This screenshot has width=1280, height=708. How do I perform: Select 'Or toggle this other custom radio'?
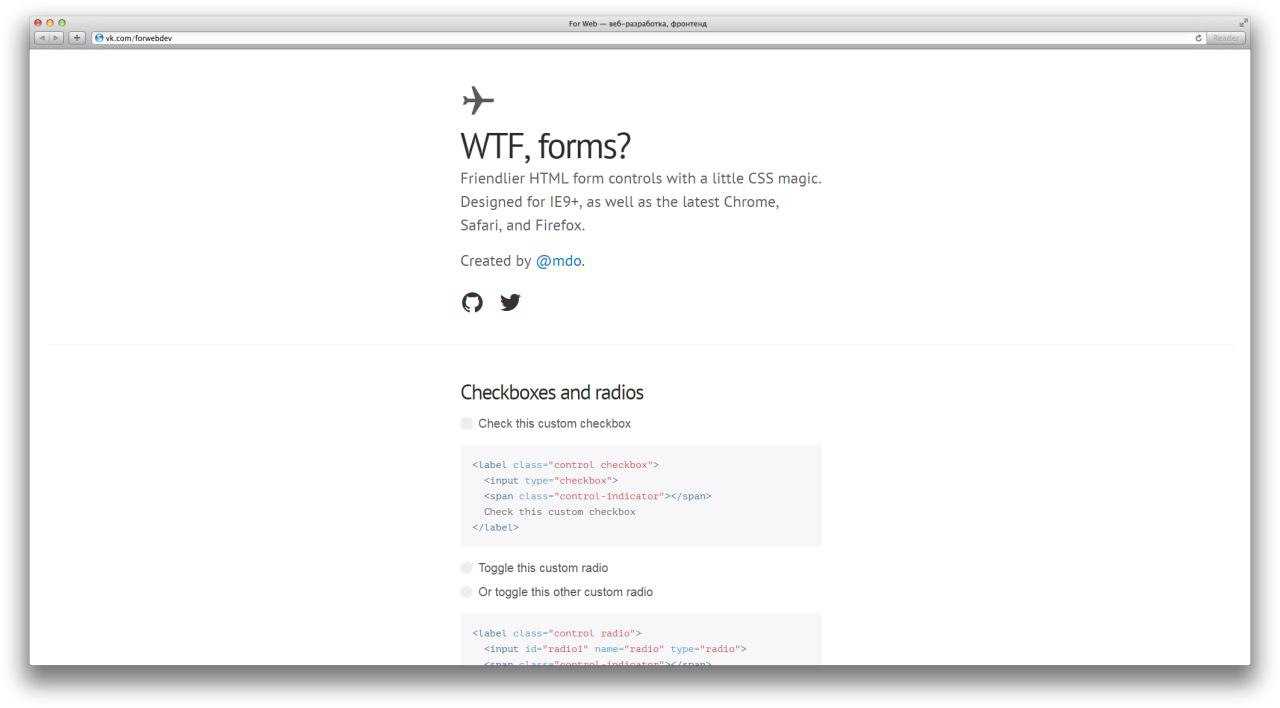pyautogui.click(x=467, y=591)
